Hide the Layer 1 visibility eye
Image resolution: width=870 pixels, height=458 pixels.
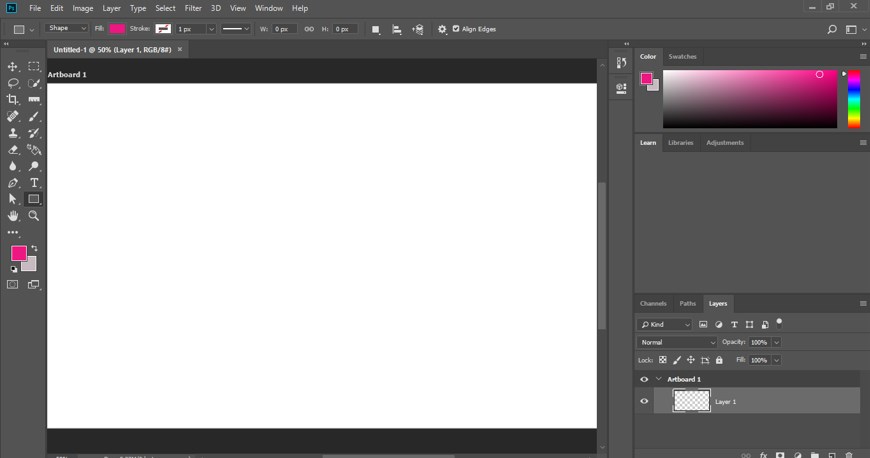pos(644,401)
